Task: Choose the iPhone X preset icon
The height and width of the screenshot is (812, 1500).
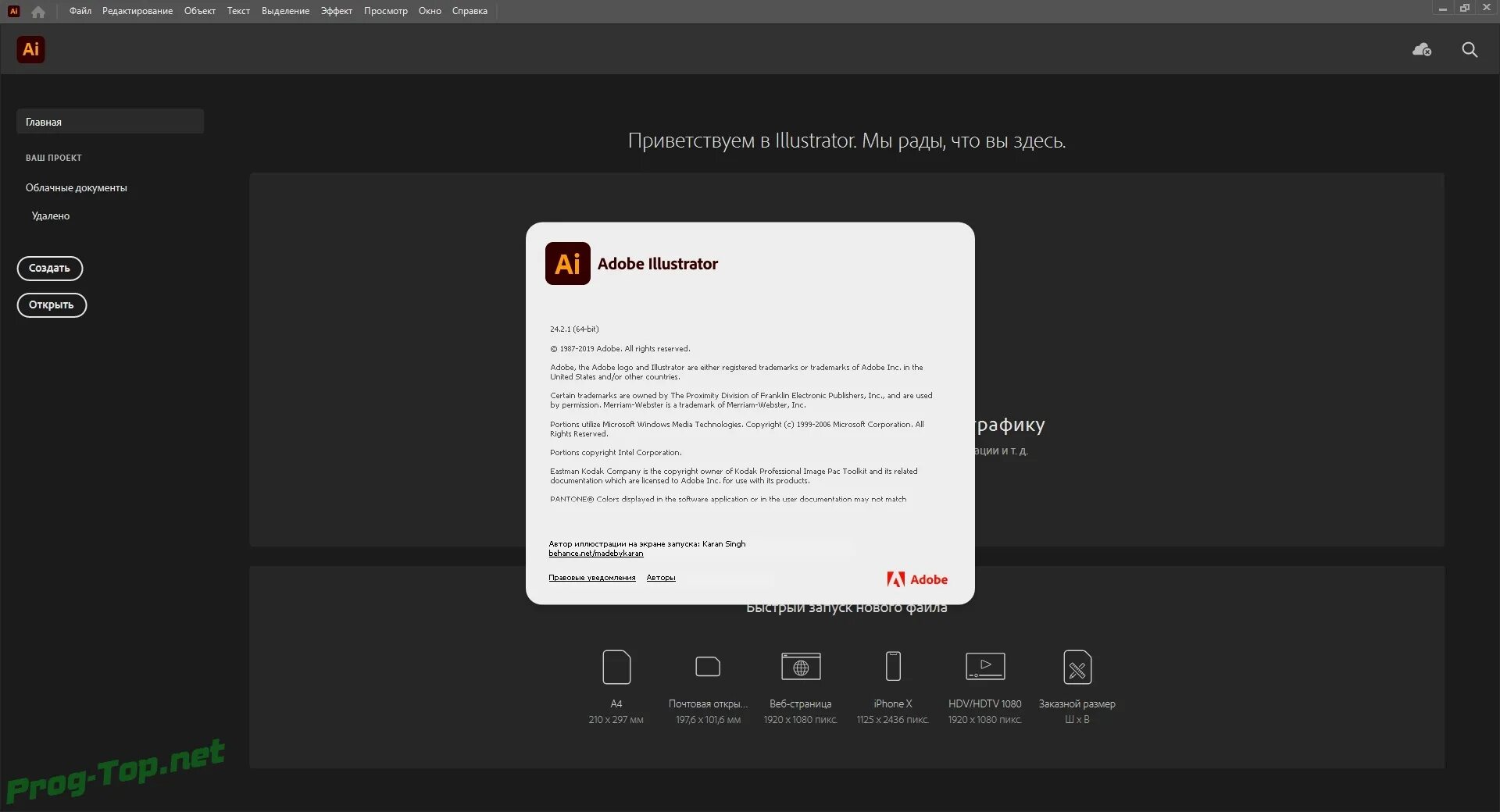Action: click(x=893, y=667)
